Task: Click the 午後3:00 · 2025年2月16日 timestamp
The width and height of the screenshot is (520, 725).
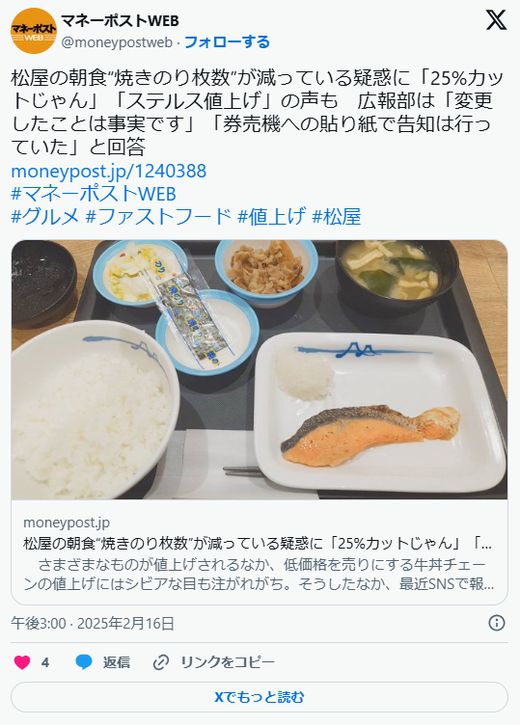Action: click(92, 623)
